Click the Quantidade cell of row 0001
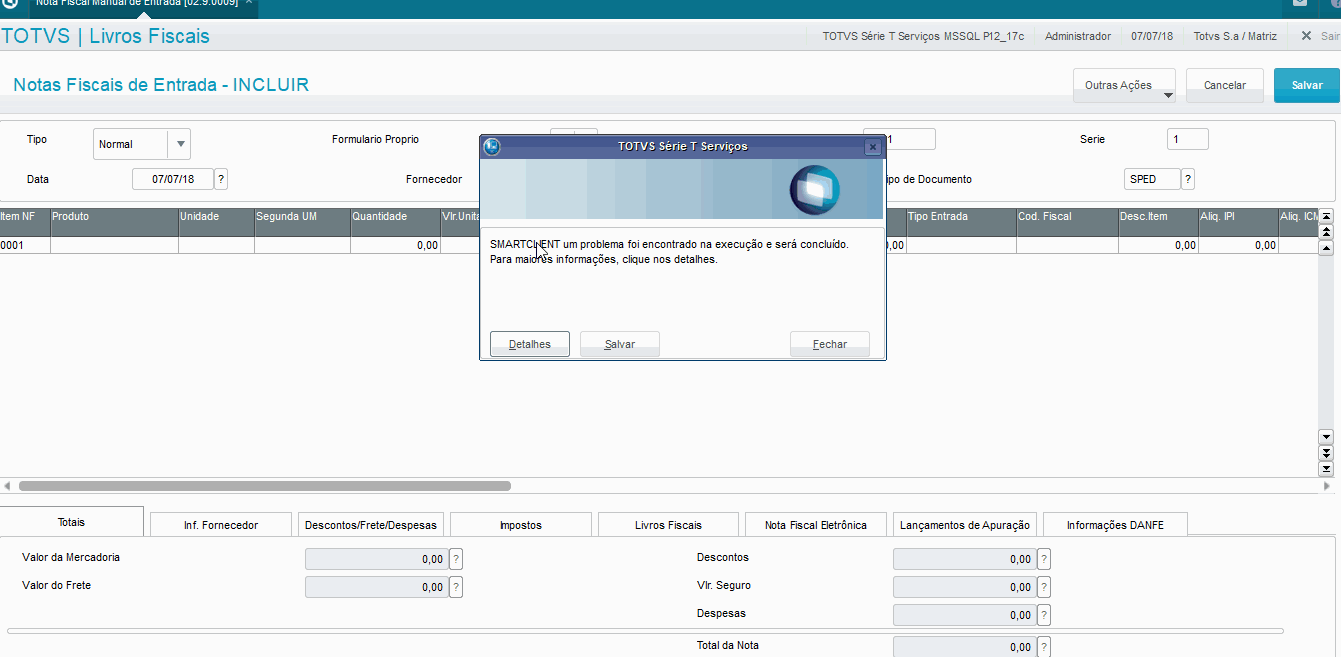The image size is (1341, 657). point(395,245)
